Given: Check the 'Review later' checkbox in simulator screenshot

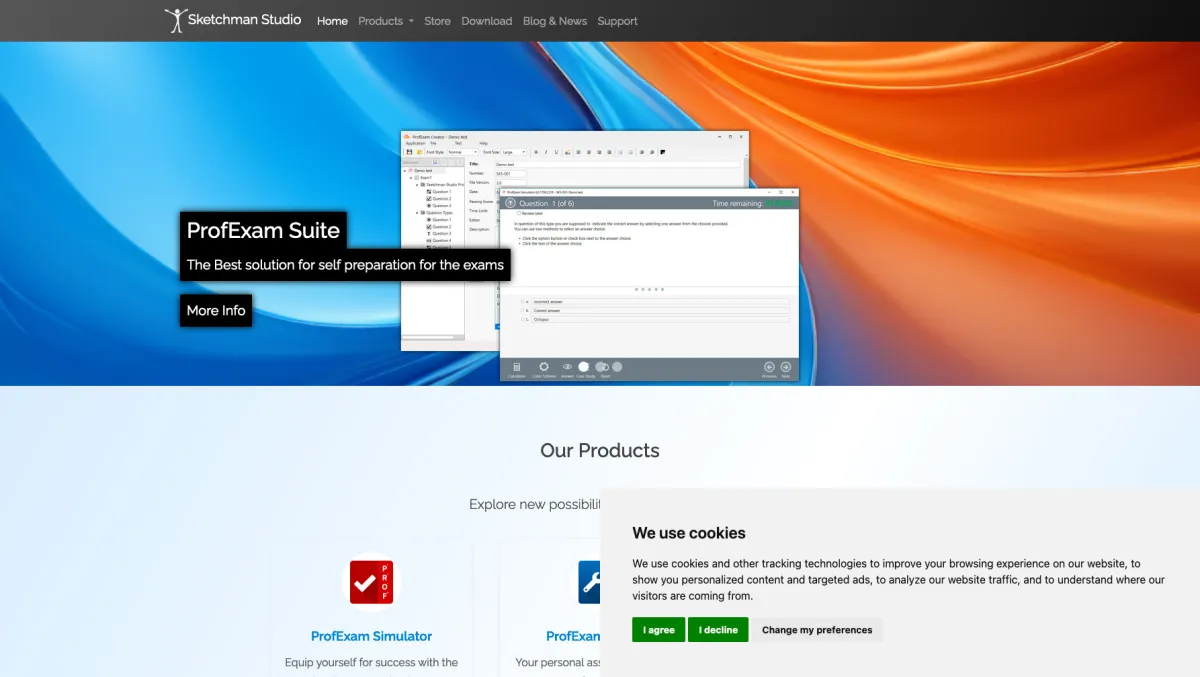Looking at the screenshot, I should [519, 213].
